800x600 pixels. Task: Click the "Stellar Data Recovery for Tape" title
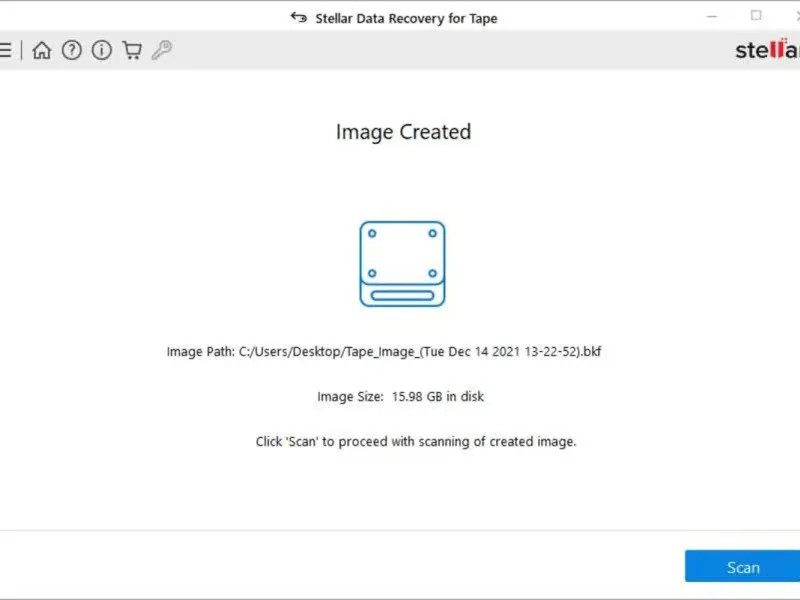click(x=406, y=17)
